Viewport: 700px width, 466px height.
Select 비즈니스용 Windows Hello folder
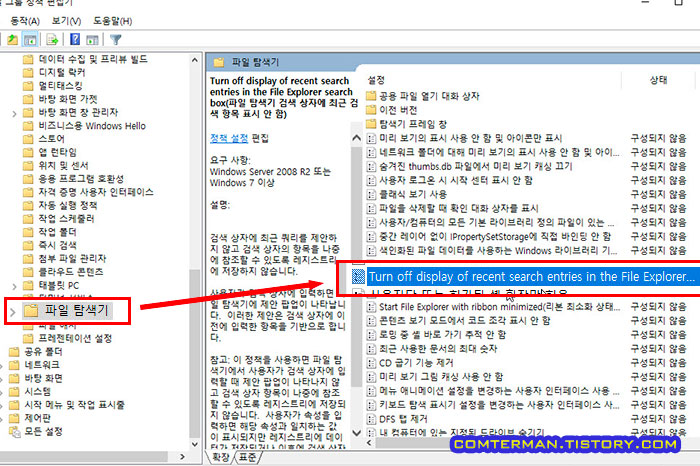[x=92, y=126]
